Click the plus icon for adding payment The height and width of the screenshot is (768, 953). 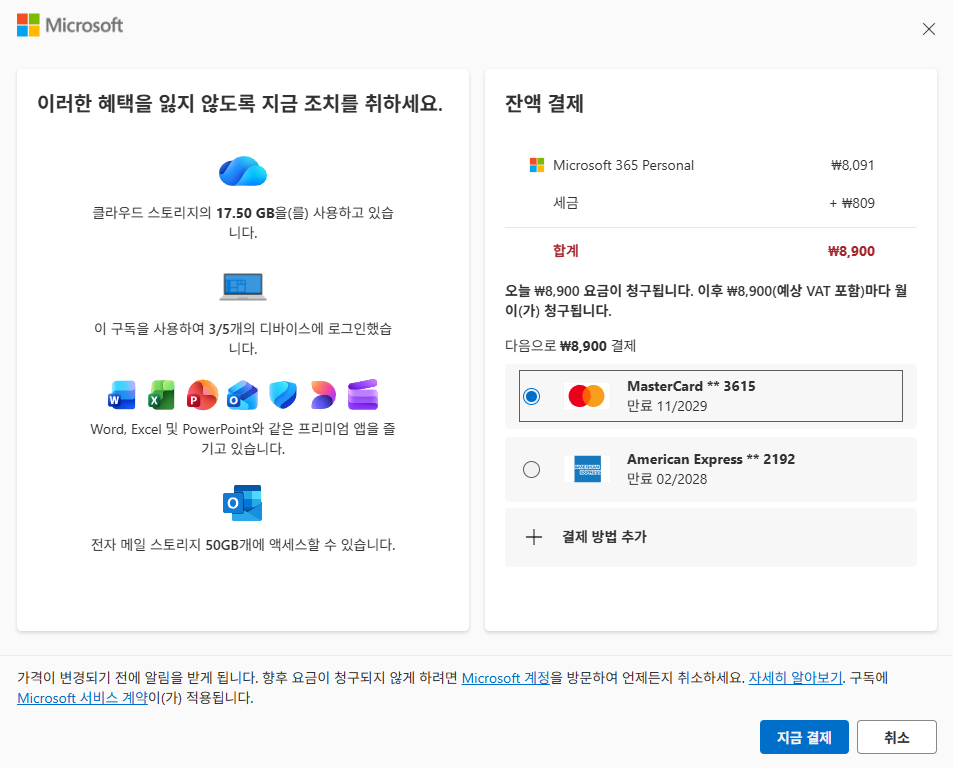pos(534,537)
